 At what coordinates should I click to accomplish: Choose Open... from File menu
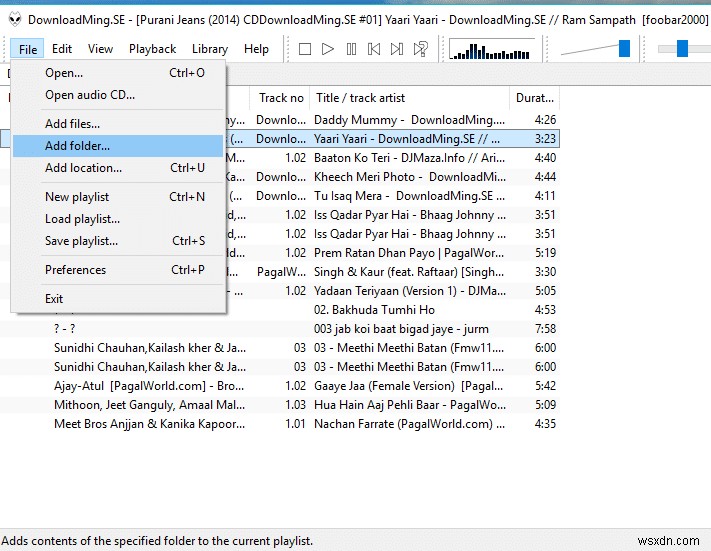pyautogui.click(x=118, y=73)
